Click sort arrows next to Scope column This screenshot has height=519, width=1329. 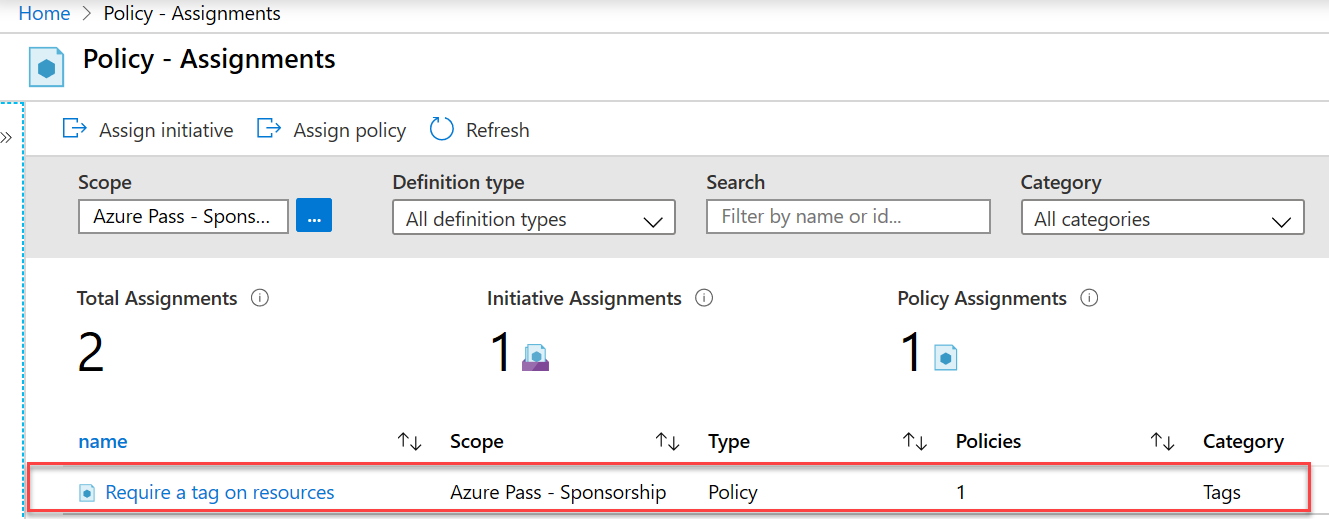point(667,441)
